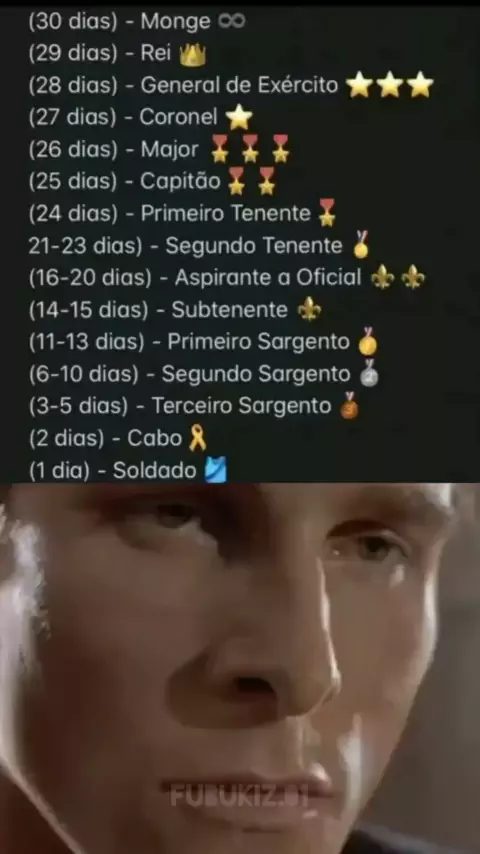This screenshot has width=480, height=854.
Task: Click the second fleur-de-lis after Aspirante a Oficial
Action: (x=413, y=278)
